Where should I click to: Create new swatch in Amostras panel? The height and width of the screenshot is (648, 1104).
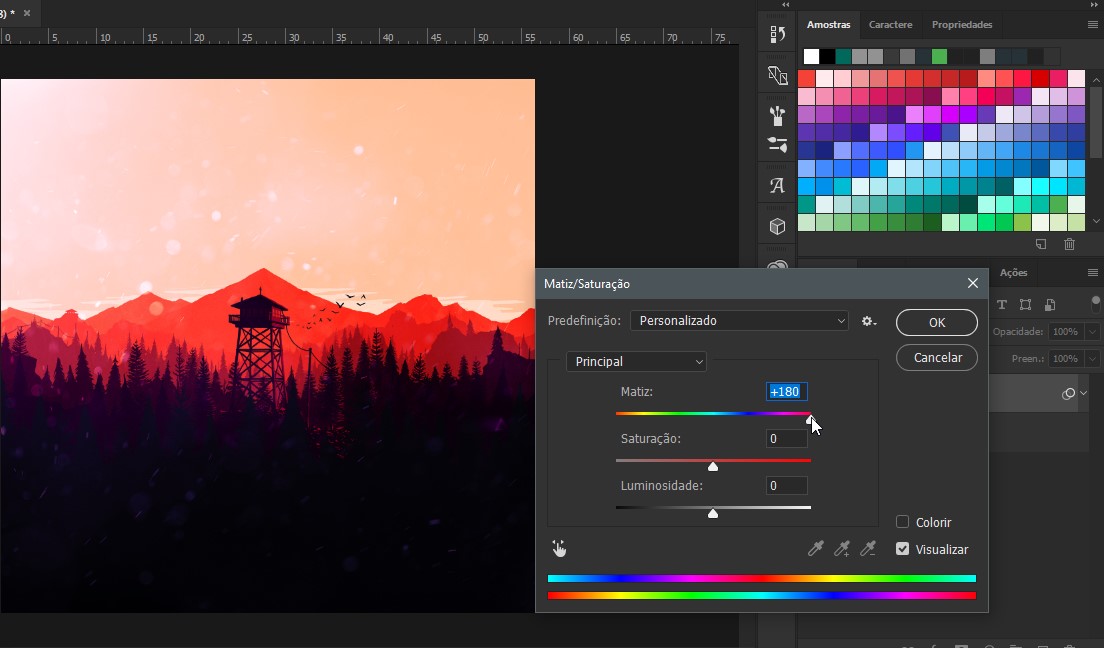1041,244
